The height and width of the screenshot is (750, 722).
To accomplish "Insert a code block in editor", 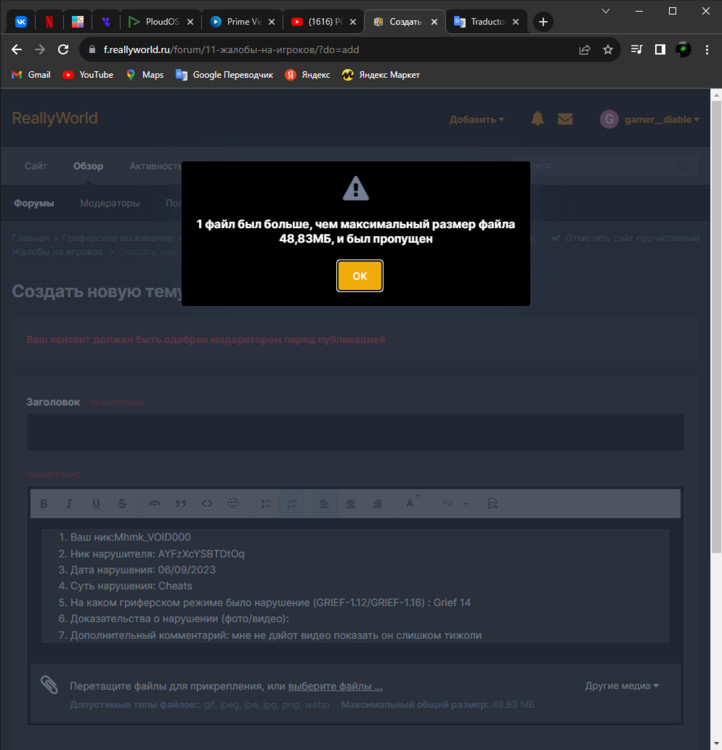I will pos(207,504).
